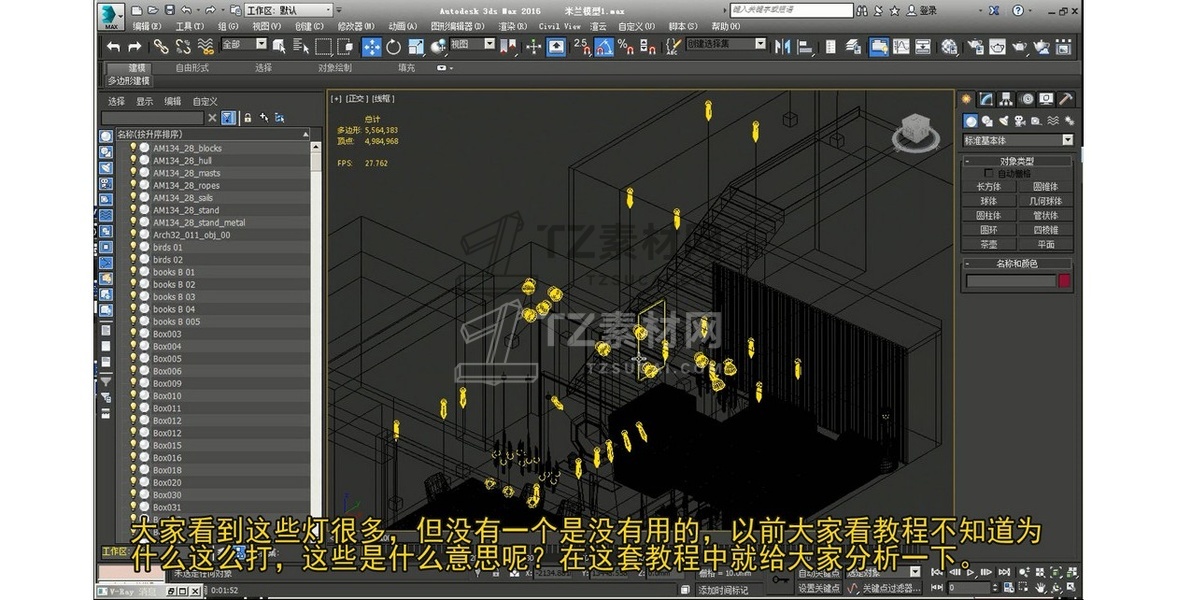Enable the 自动栅格 checkbox
Image resolution: width=1177 pixels, height=600 pixels.
pyautogui.click(x=990, y=173)
